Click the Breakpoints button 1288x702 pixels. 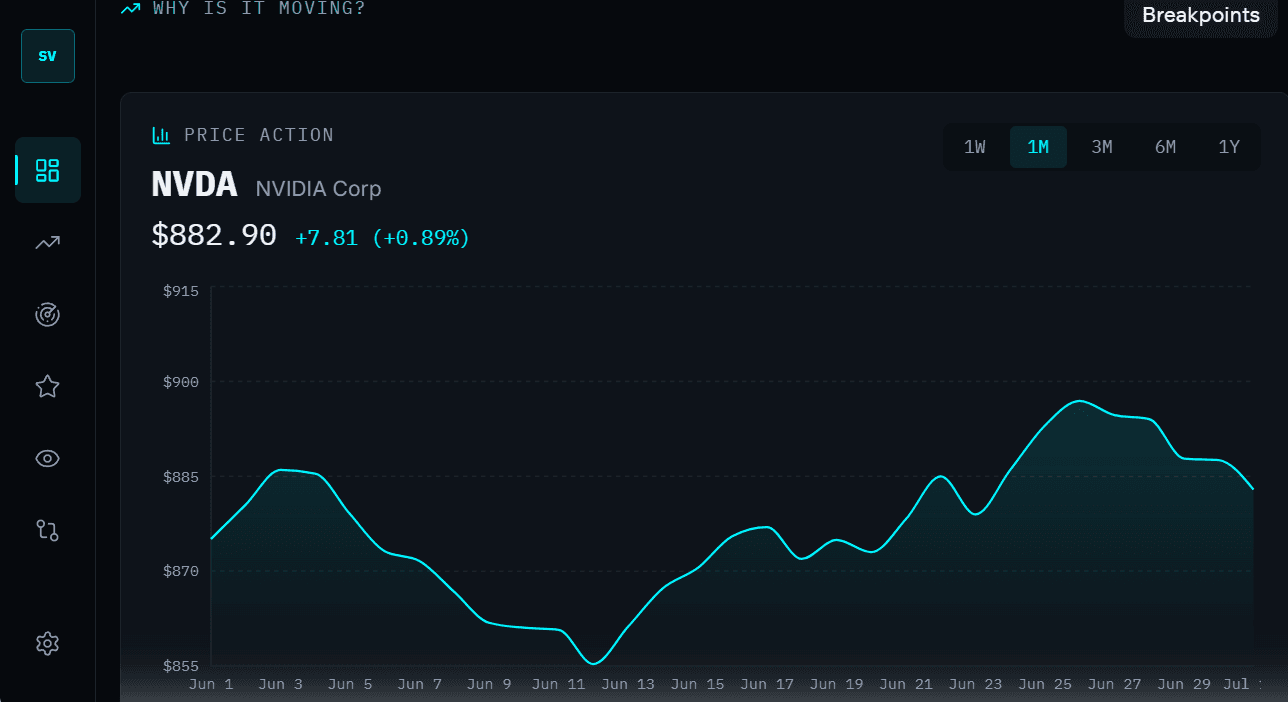tap(1201, 15)
